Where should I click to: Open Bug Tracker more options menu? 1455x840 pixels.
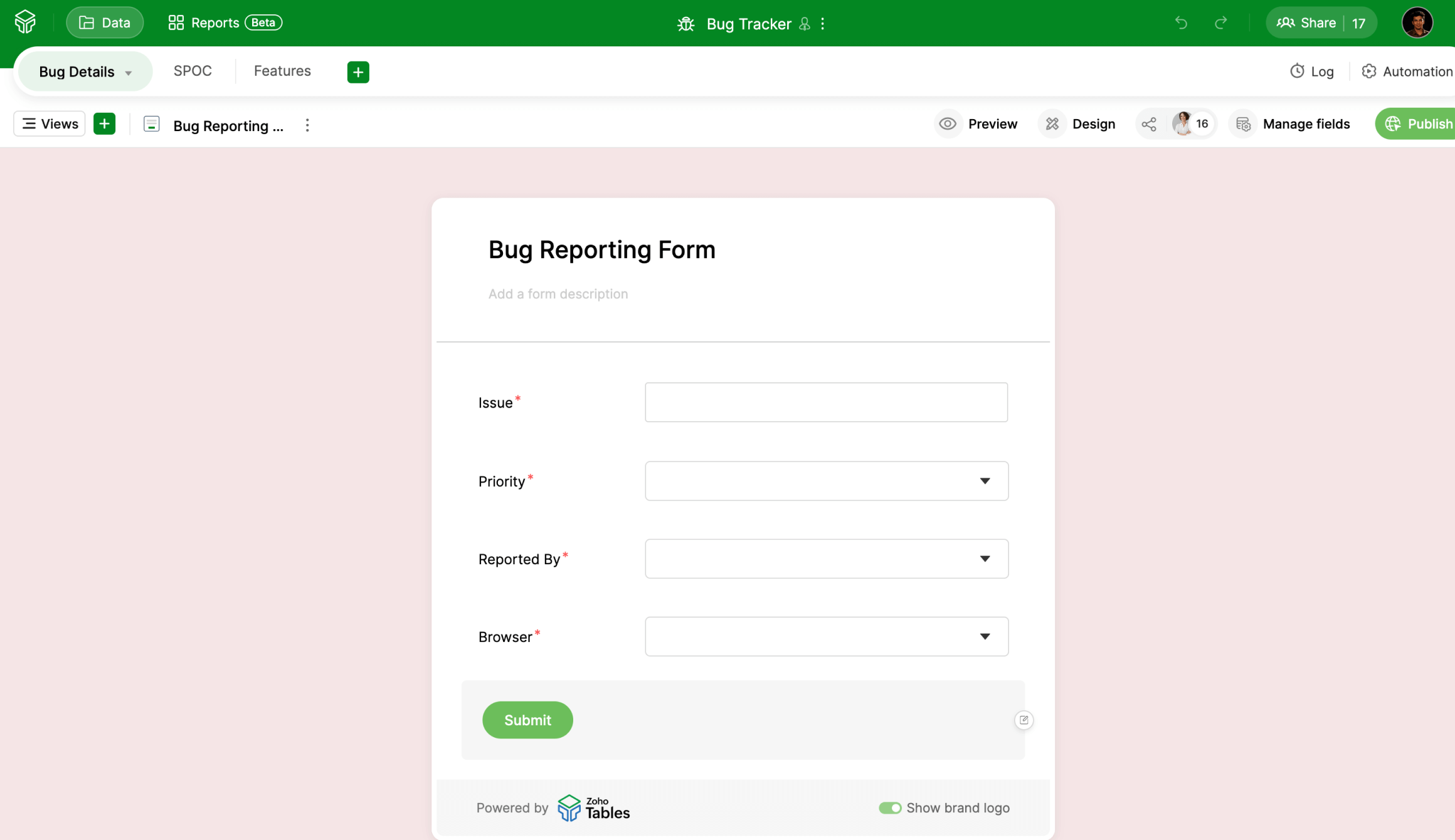point(823,24)
